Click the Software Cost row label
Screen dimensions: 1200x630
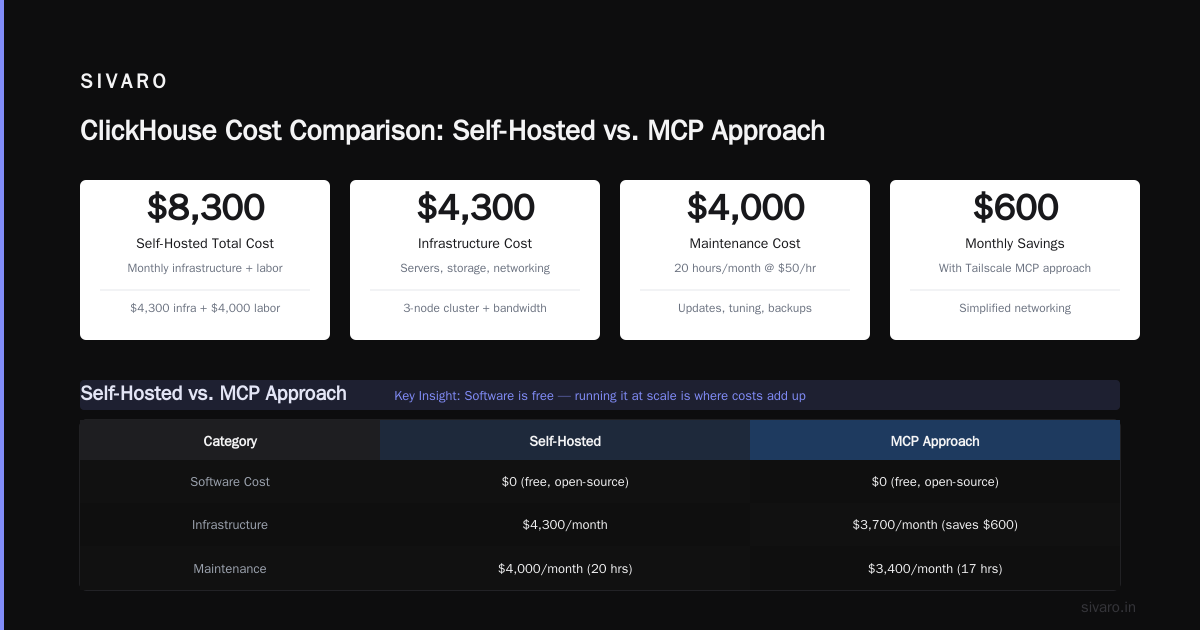pos(230,482)
